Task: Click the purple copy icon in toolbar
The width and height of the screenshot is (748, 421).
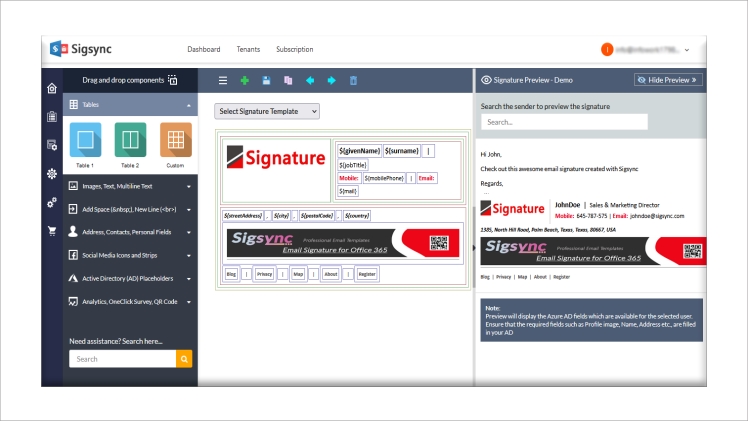Action: coord(288,81)
